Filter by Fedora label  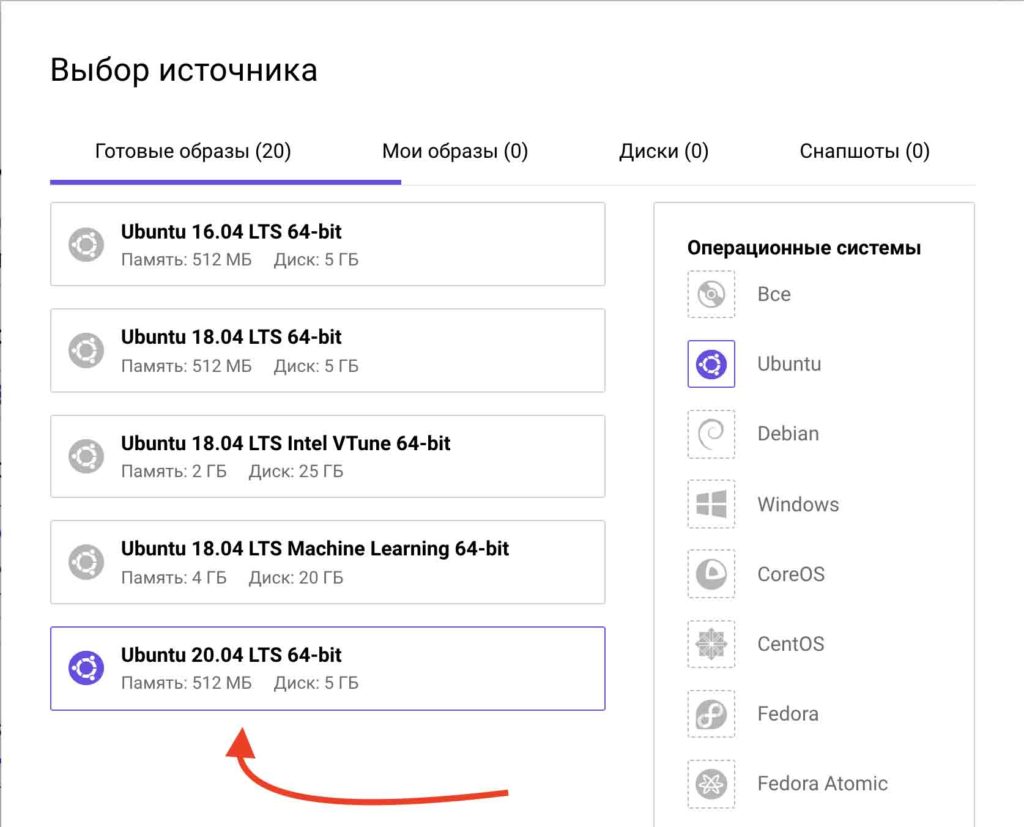(788, 713)
